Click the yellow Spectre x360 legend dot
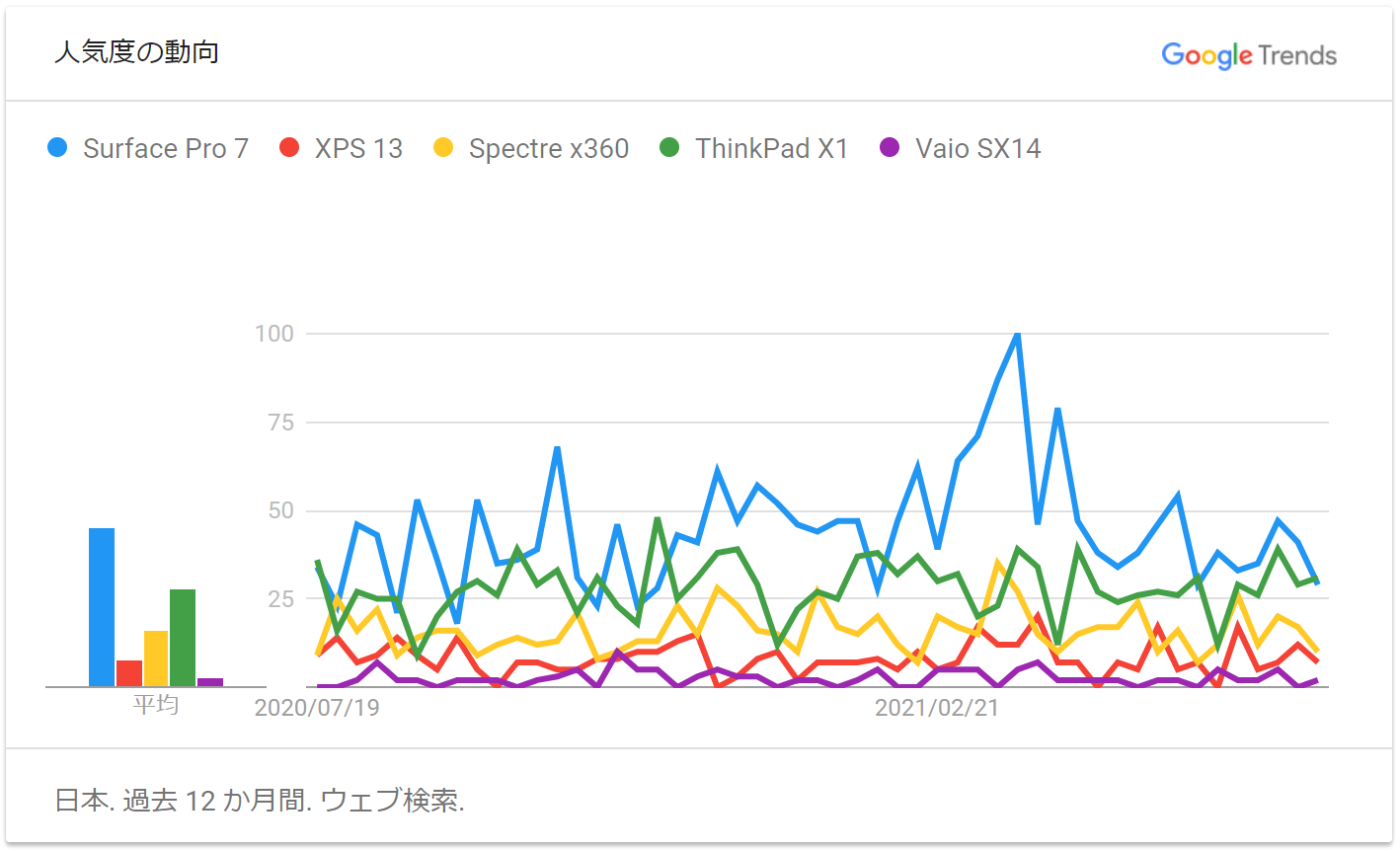The height and width of the screenshot is (851, 1400). click(443, 148)
